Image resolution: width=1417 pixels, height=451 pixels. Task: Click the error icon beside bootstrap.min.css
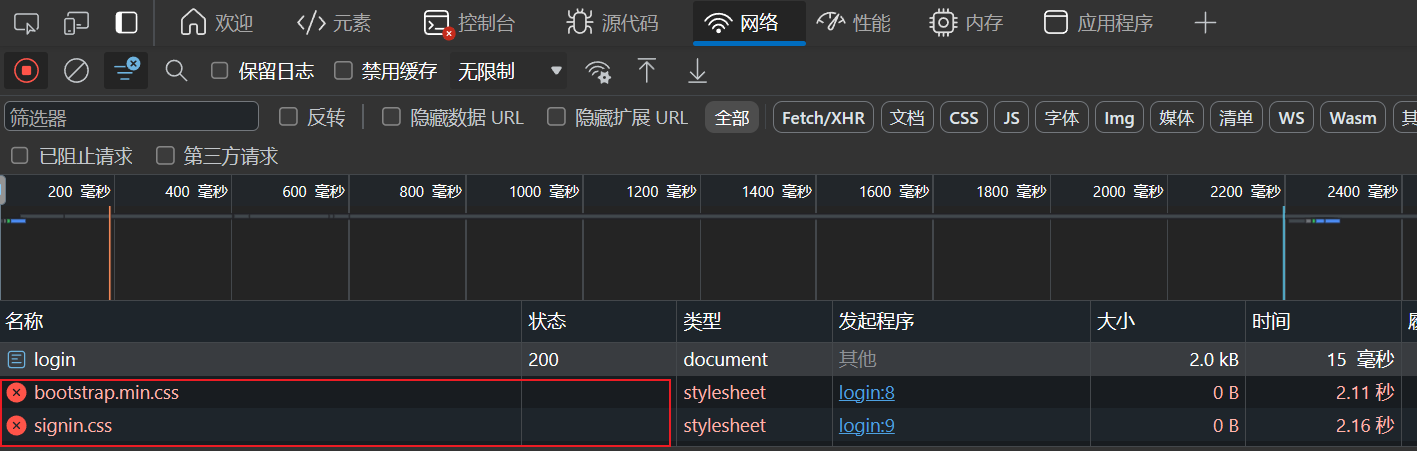coord(16,393)
